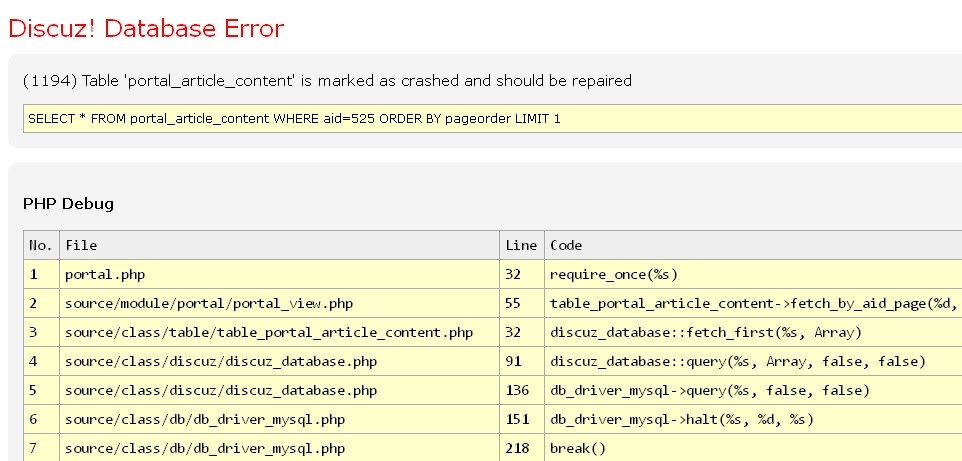Screen dimensions: 962x461
Task: Click the 'break()' code cell
Action: 753,448
